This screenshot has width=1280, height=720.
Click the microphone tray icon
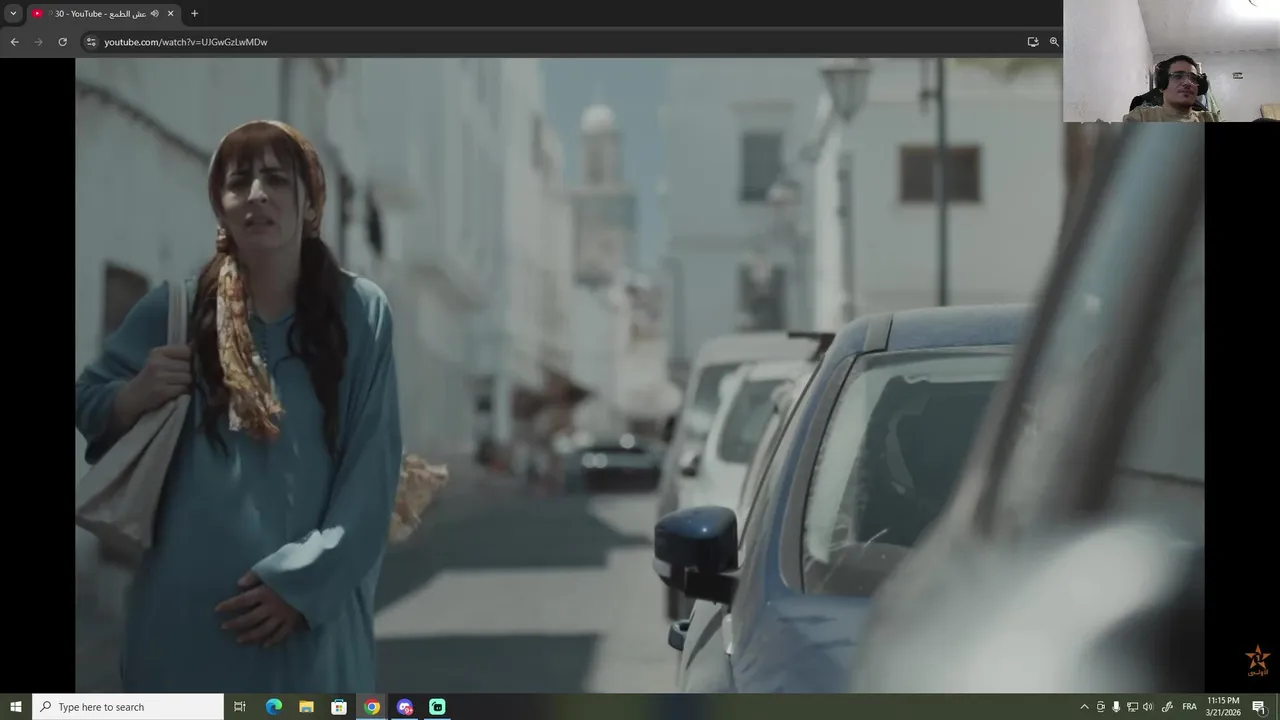(1116, 707)
